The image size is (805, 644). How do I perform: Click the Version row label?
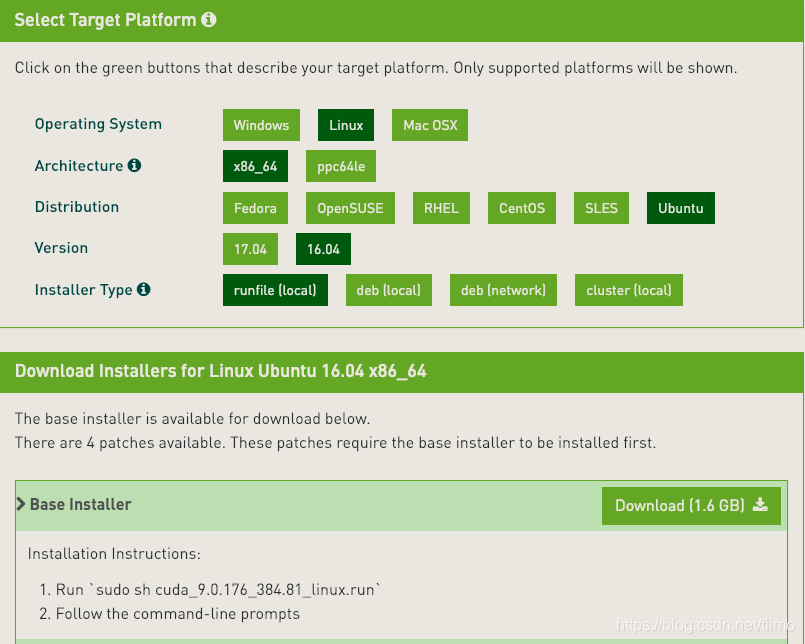(61, 248)
